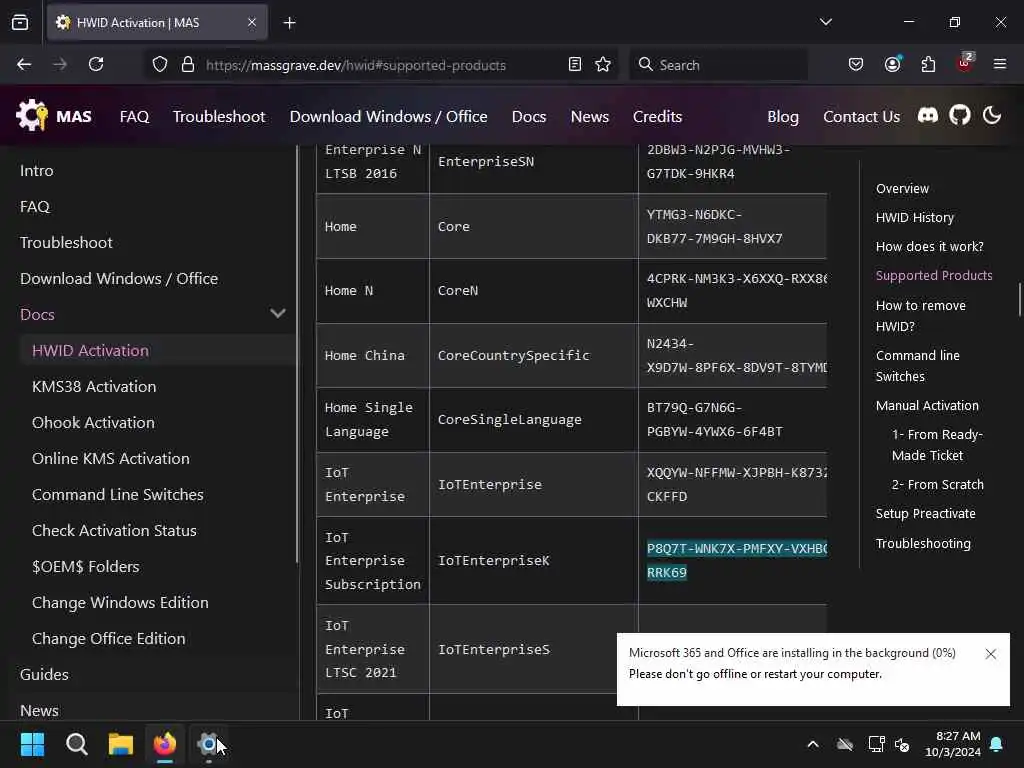Image resolution: width=1024 pixels, height=768 pixels.
Task: Open Guides in sidebar
Action: coord(44,674)
